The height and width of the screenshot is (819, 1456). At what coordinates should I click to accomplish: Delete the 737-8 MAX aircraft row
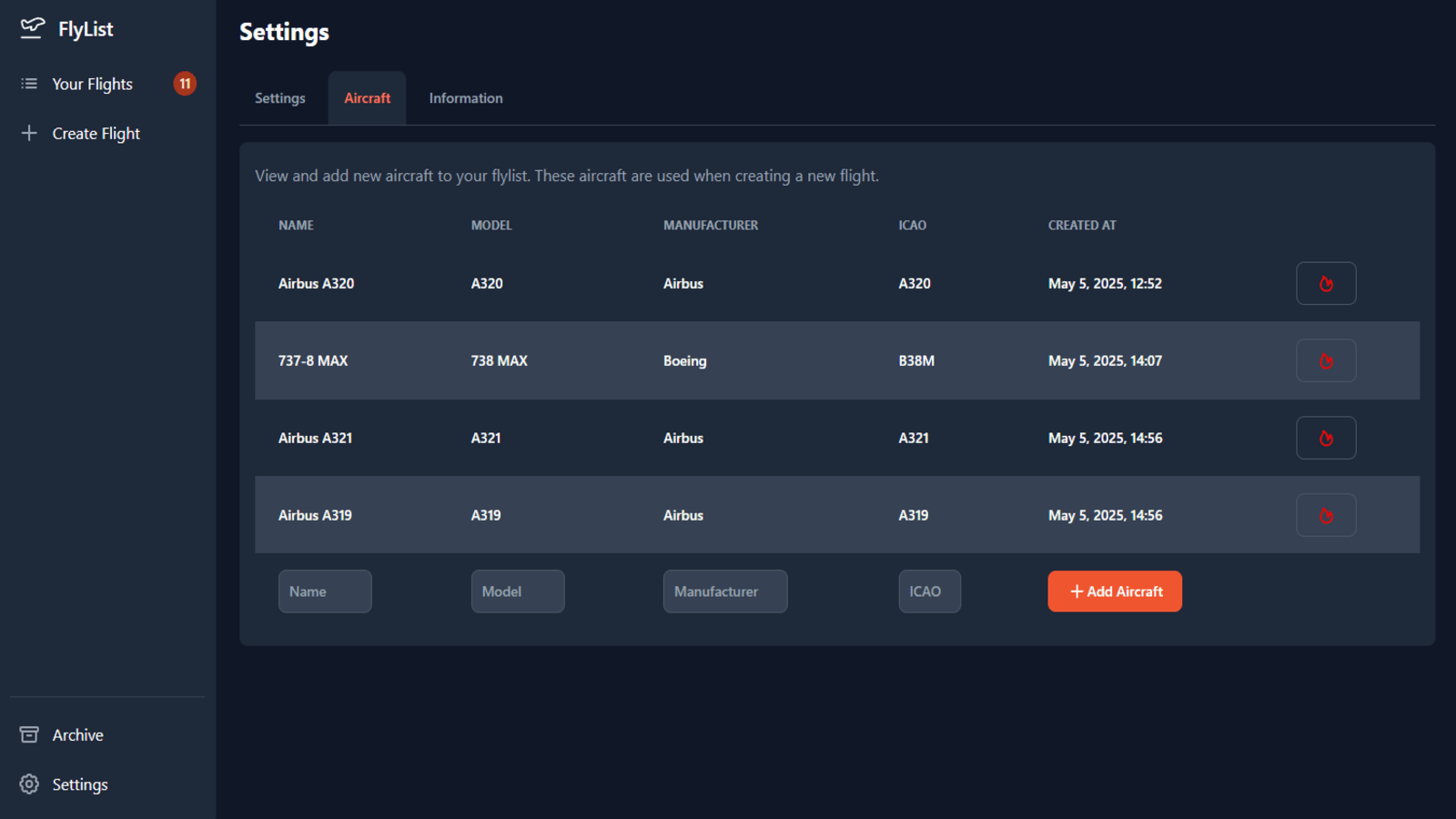tap(1326, 360)
